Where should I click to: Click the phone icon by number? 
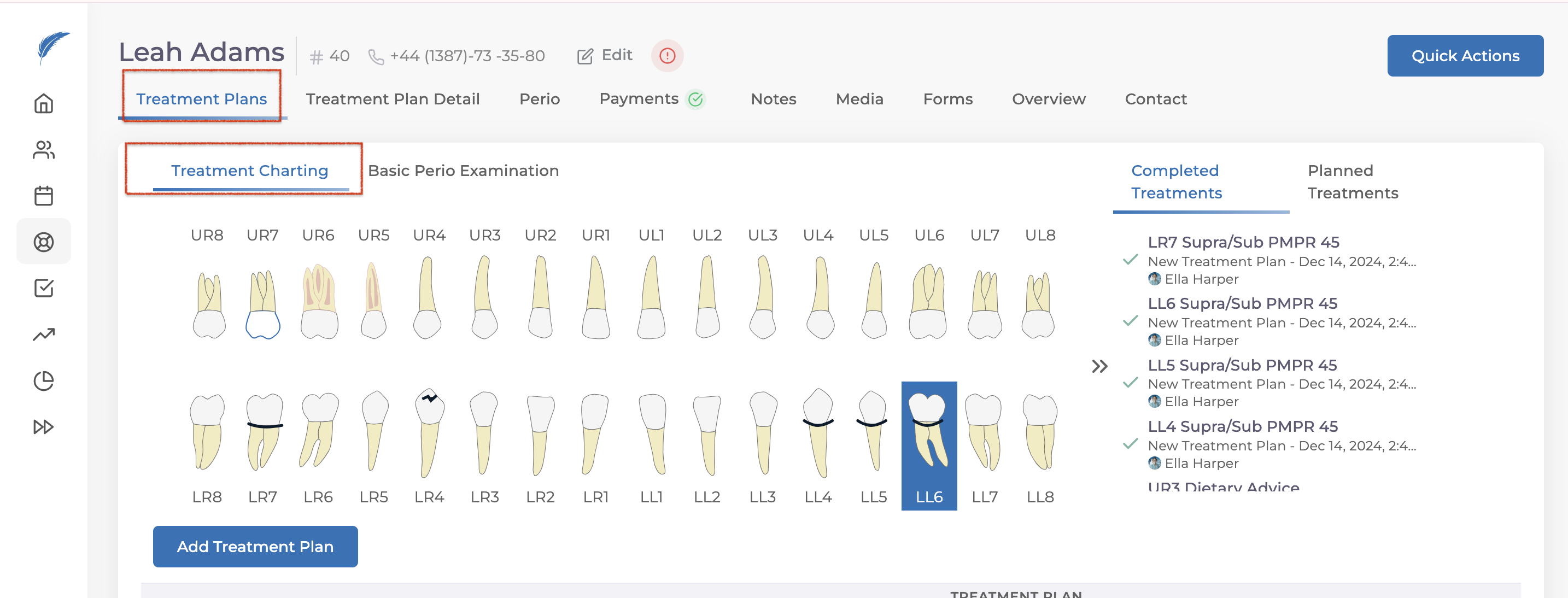point(376,57)
